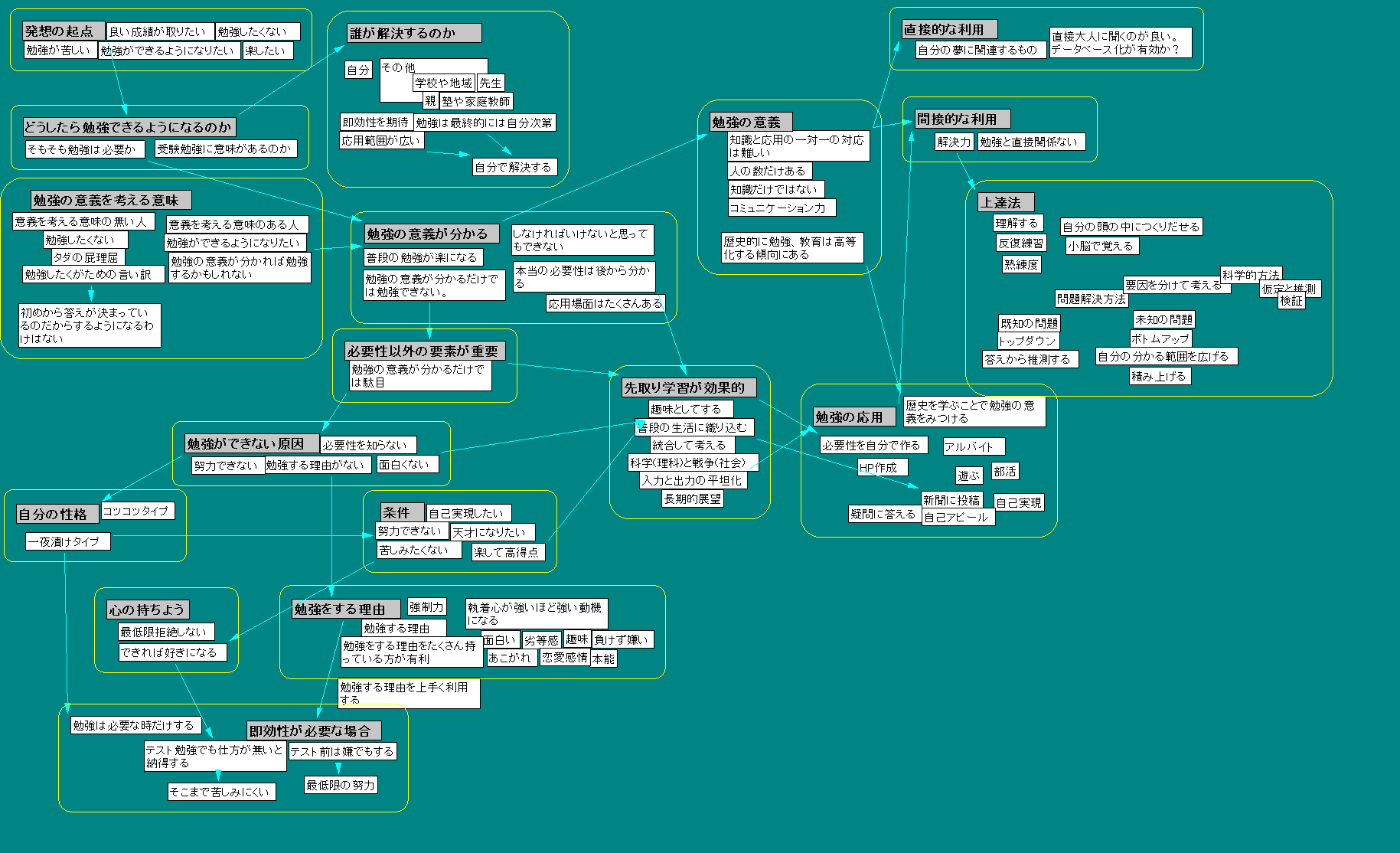
Task: Click the 科学的方法 node
Action: coord(1250,274)
